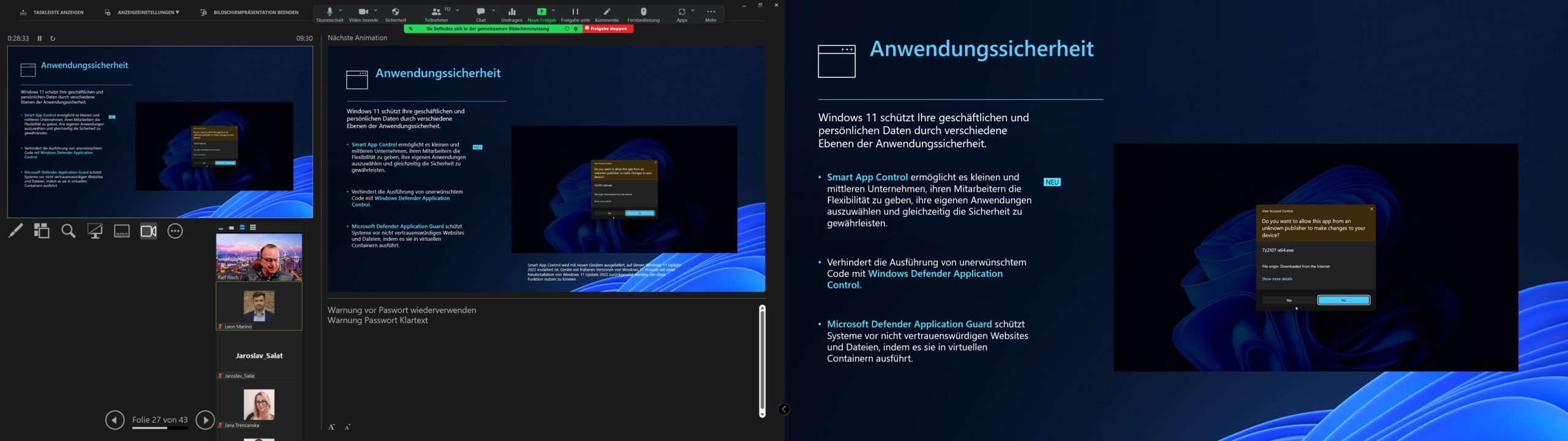The image size is (1568, 441).
Task: Open Anzeigeeinstellungen dropdown
Action: pos(141,12)
